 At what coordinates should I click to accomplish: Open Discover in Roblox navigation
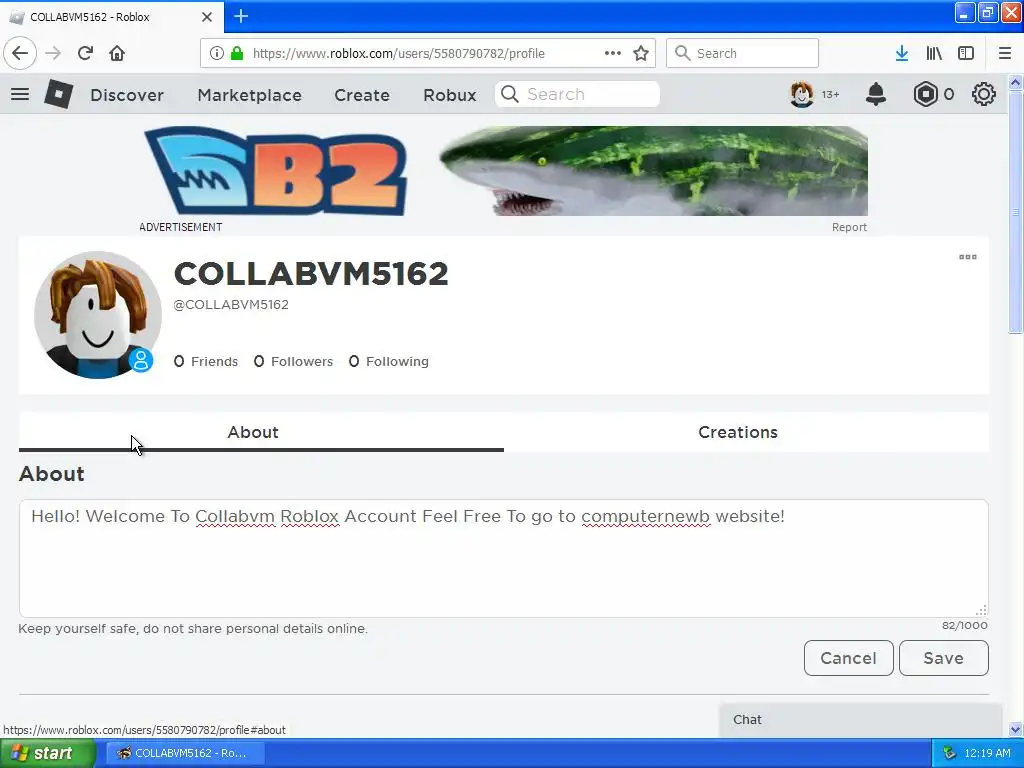127,95
